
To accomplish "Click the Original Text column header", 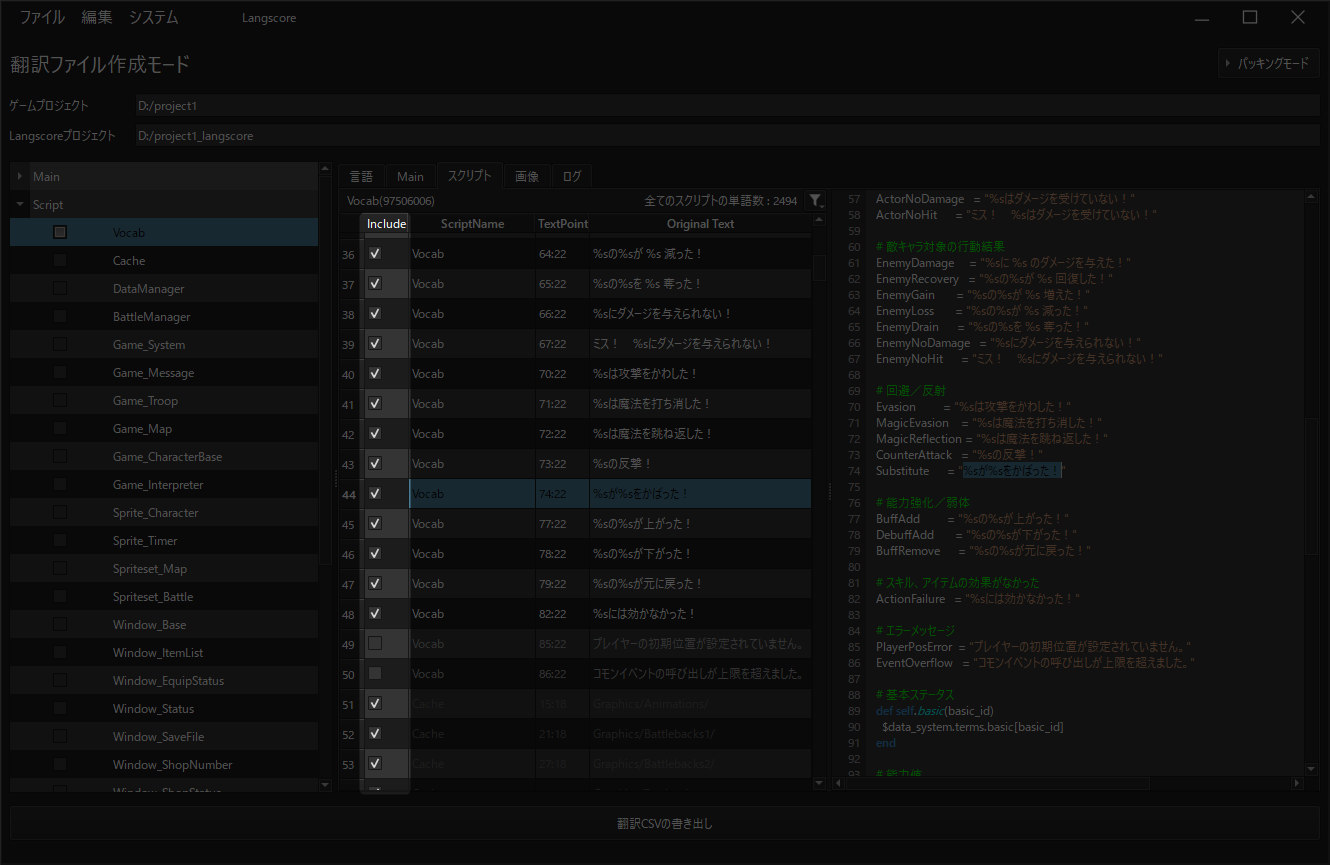I will pos(701,224).
